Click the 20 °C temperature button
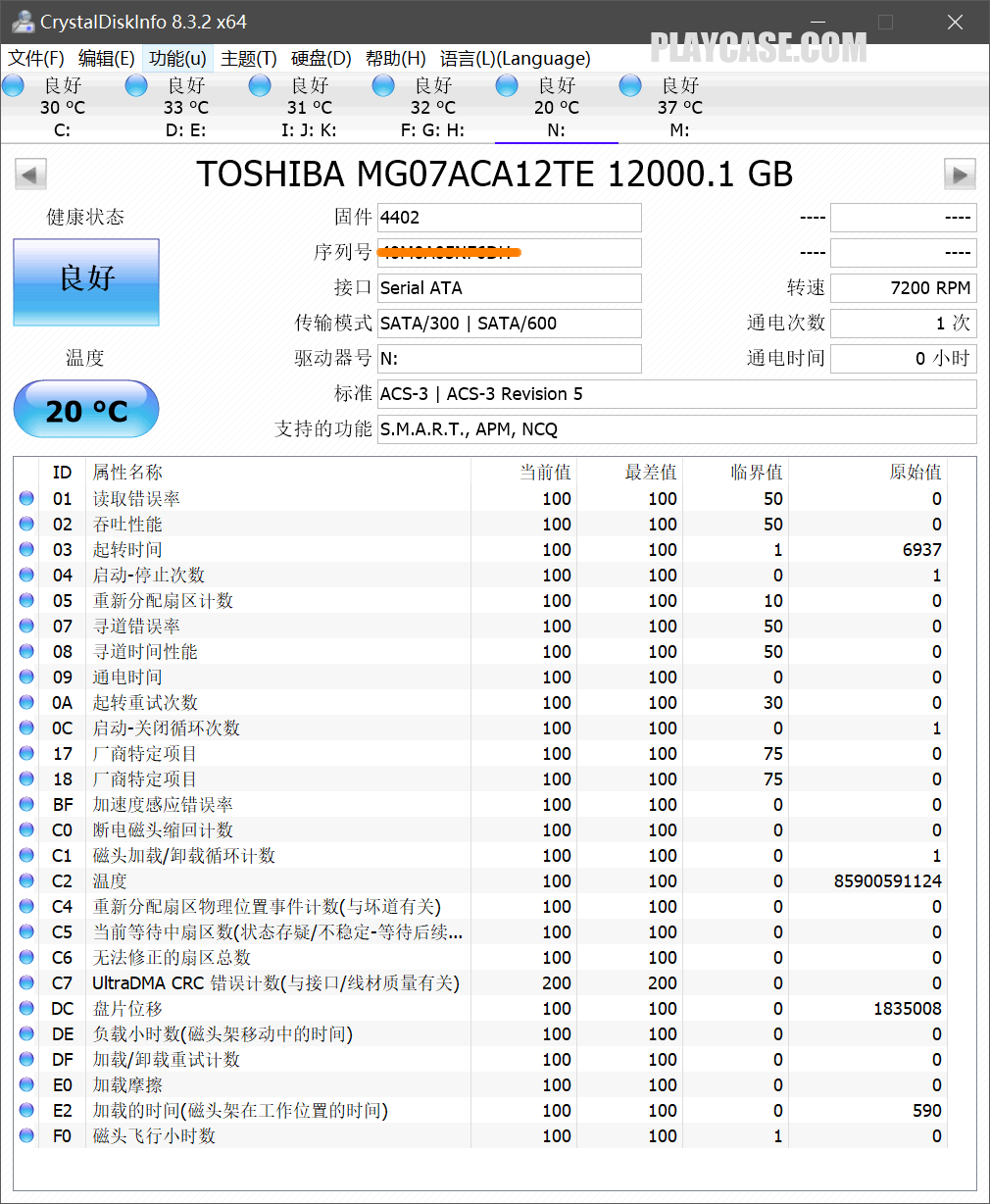The image size is (990, 1204). pos(86,410)
